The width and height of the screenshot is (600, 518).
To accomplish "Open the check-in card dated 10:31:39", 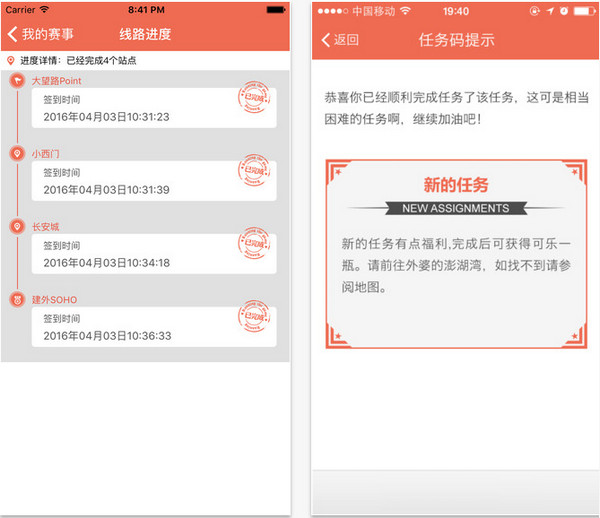I will tap(154, 181).
